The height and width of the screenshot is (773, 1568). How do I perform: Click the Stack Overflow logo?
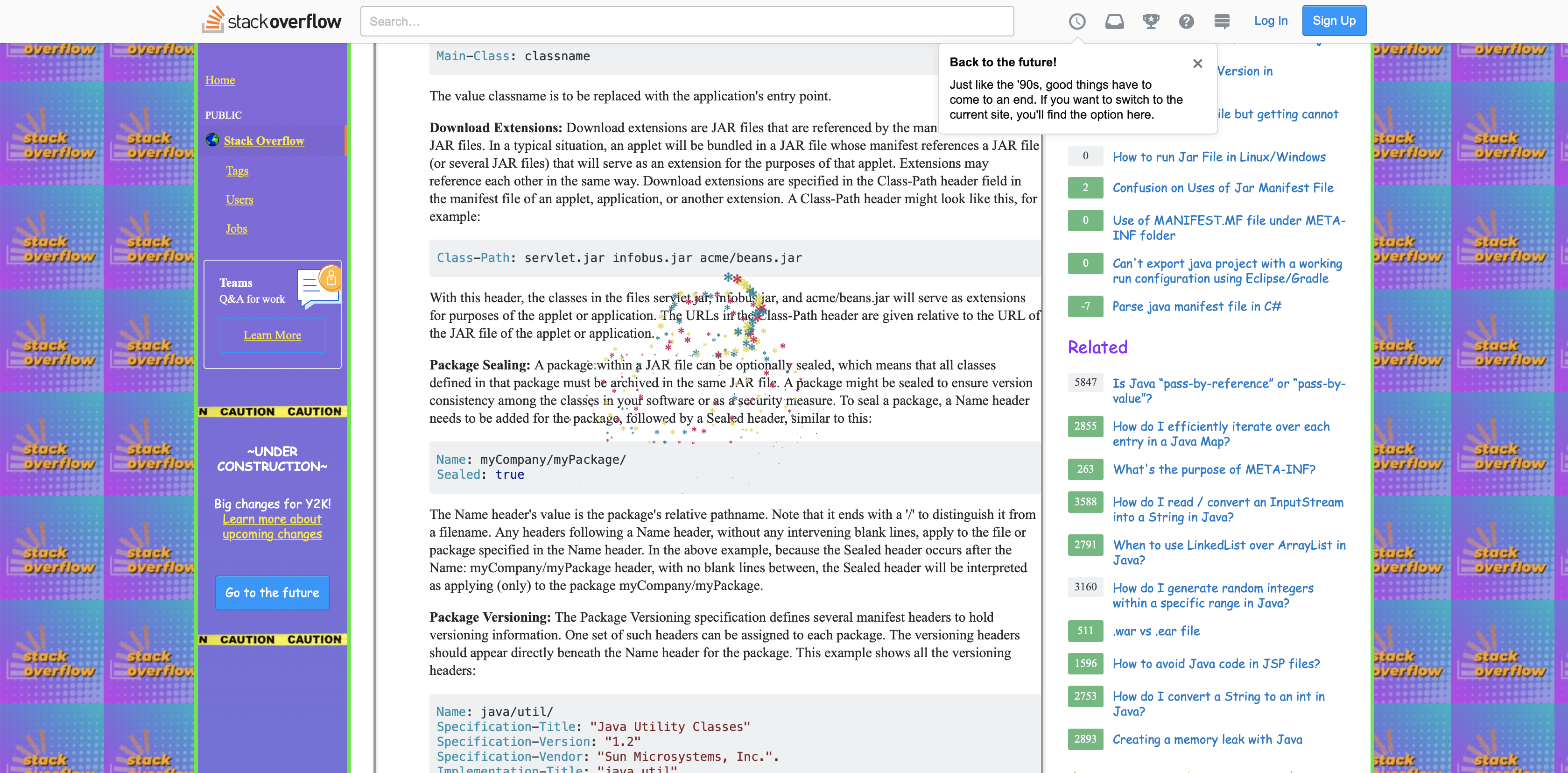(x=272, y=21)
